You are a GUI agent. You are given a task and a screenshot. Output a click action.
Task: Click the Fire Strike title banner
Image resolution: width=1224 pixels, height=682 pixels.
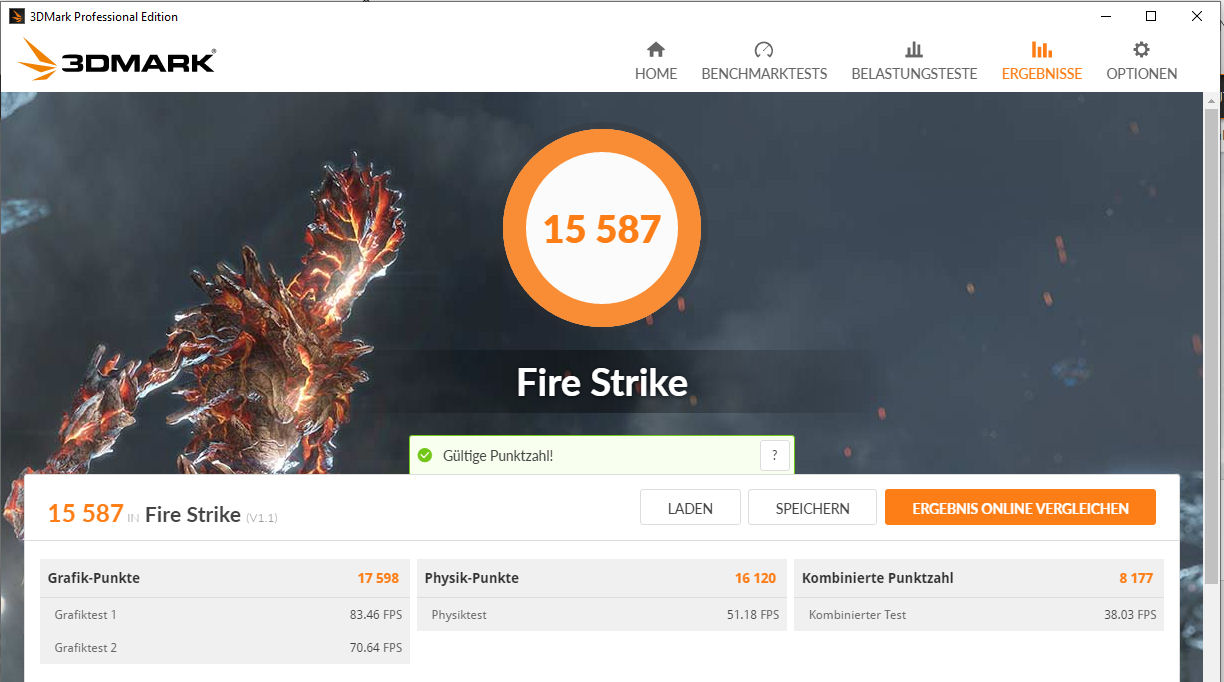click(602, 383)
